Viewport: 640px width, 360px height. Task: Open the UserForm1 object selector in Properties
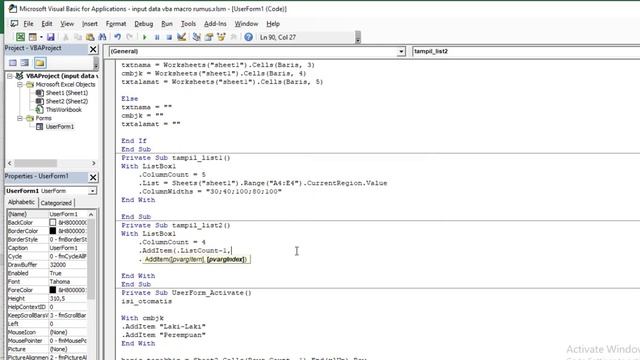(x=92, y=191)
